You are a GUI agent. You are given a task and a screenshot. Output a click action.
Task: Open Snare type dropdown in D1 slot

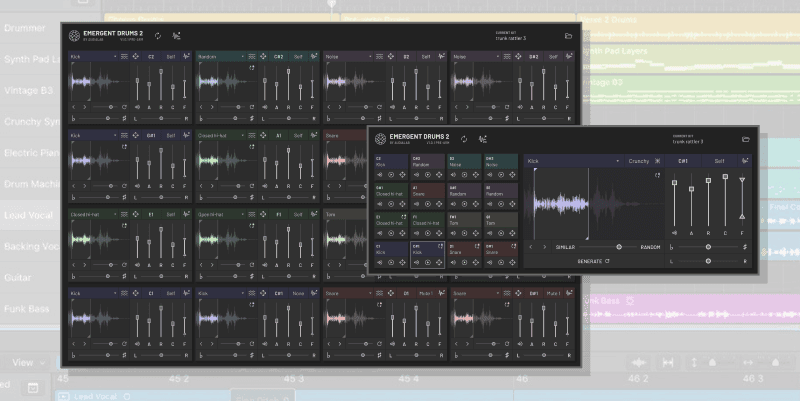click(x=348, y=293)
